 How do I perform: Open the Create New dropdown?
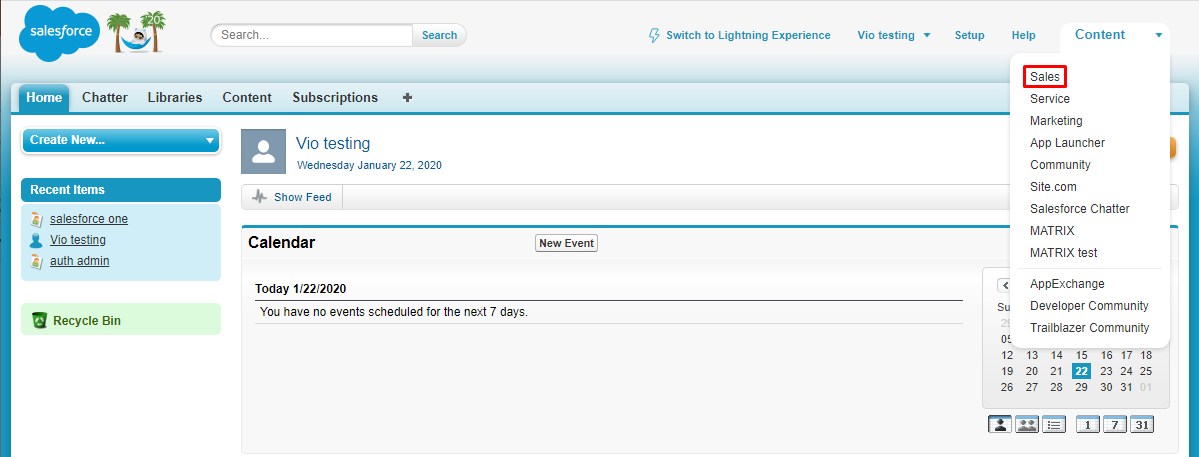(x=121, y=141)
